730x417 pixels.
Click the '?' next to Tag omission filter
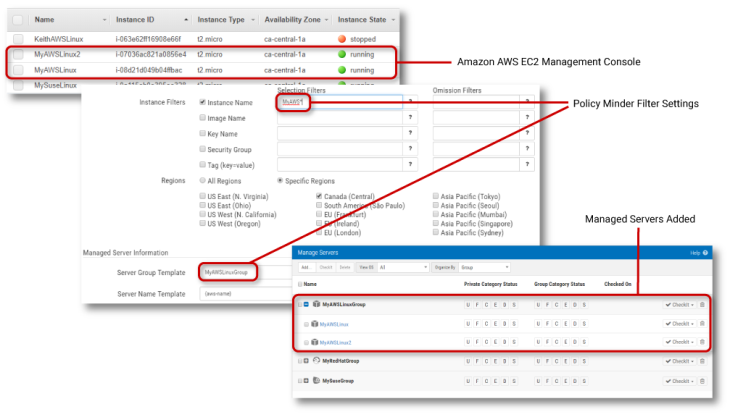[527, 164]
